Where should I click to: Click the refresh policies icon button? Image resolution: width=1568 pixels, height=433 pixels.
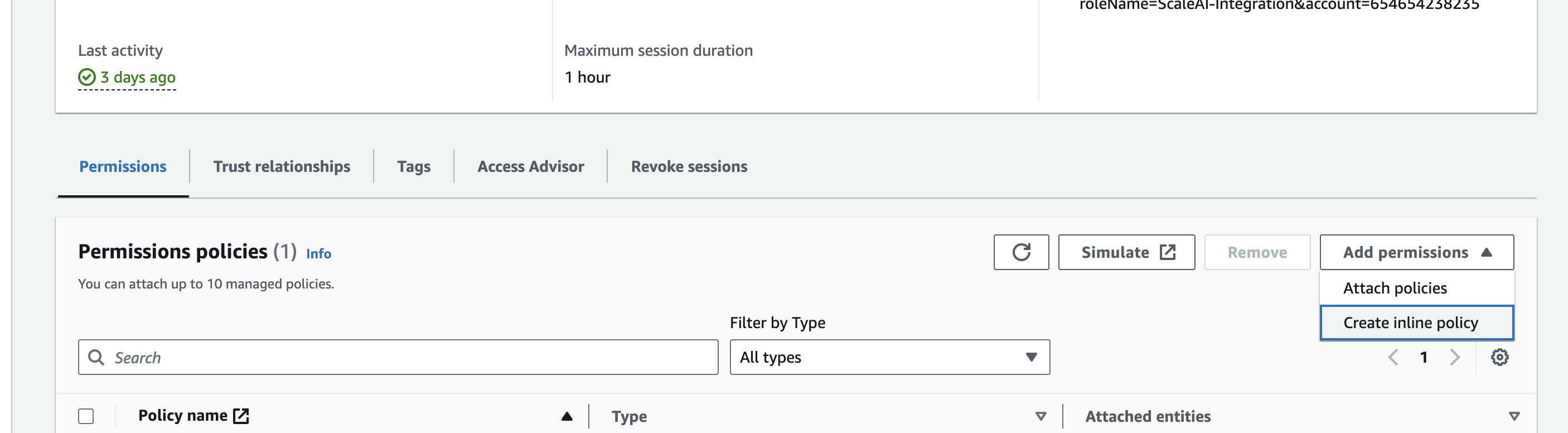[x=1021, y=252]
